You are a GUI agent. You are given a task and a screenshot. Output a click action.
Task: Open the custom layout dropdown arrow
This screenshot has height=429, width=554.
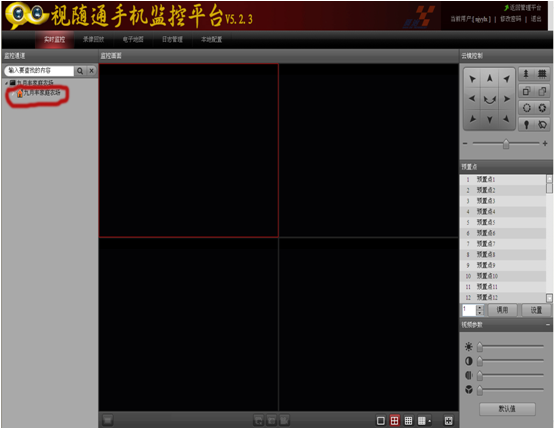coord(430,421)
